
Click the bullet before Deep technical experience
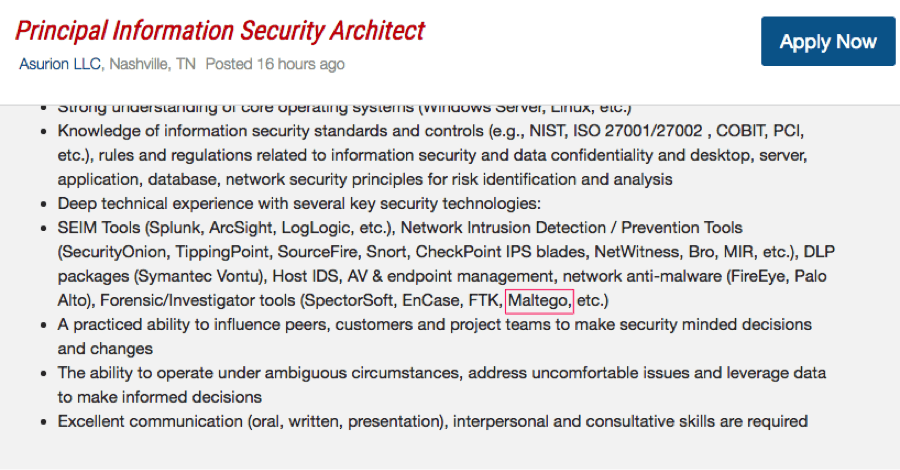coord(44,204)
